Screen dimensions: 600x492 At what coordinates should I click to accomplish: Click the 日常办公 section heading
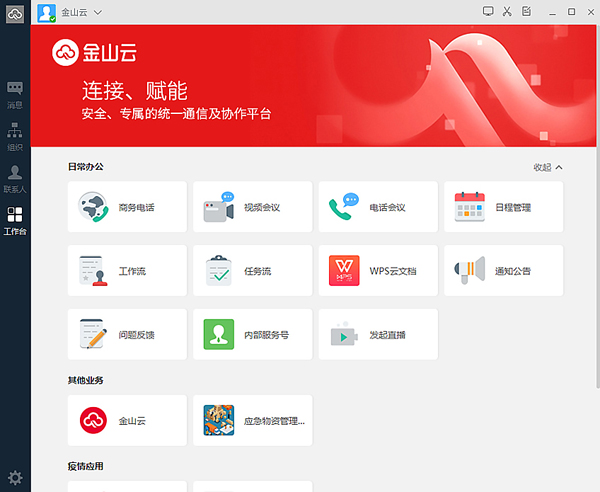tap(86, 167)
